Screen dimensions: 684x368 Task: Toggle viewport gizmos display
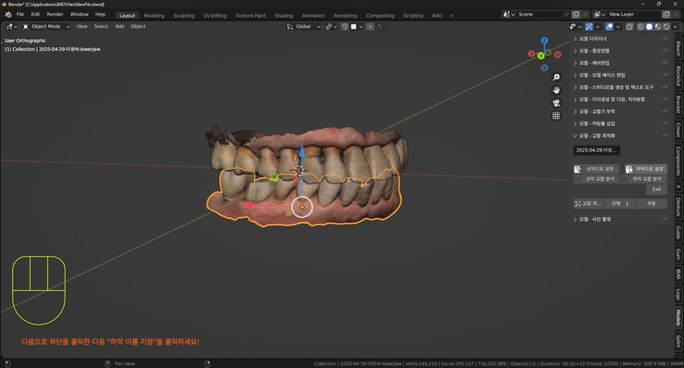pyautogui.click(x=589, y=27)
